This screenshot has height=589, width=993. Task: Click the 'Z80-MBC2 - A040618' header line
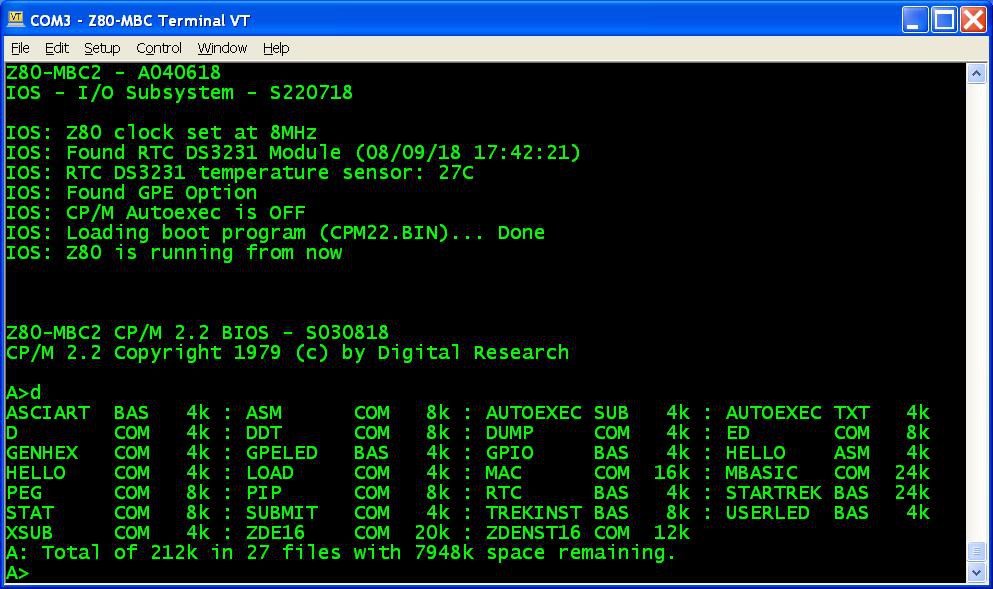coord(113,73)
